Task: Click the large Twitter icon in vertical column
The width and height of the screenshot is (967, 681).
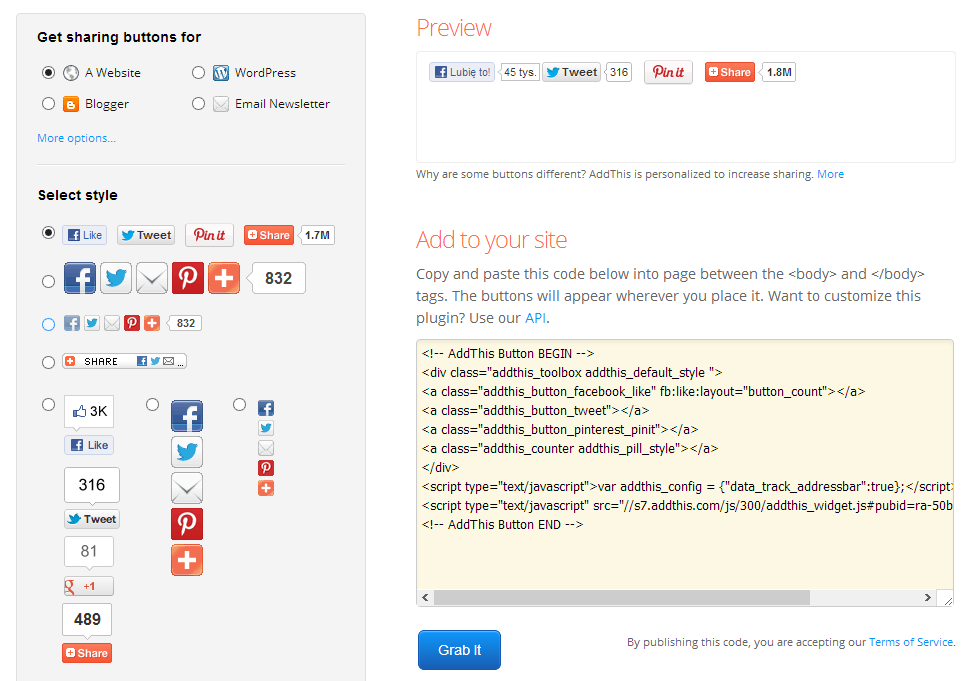Action: [187, 452]
